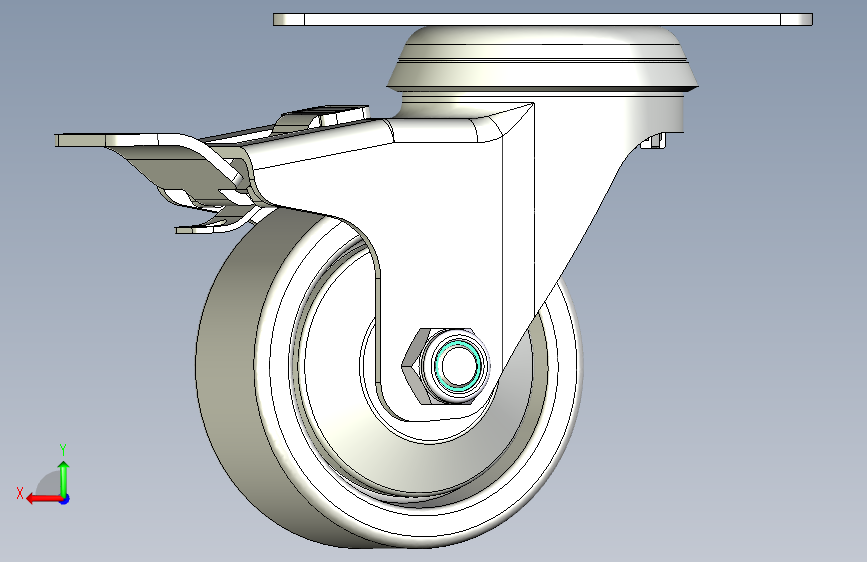This screenshot has width=867, height=562.
Task: Click the blue Z axis dot of triad
Action: tap(65, 499)
